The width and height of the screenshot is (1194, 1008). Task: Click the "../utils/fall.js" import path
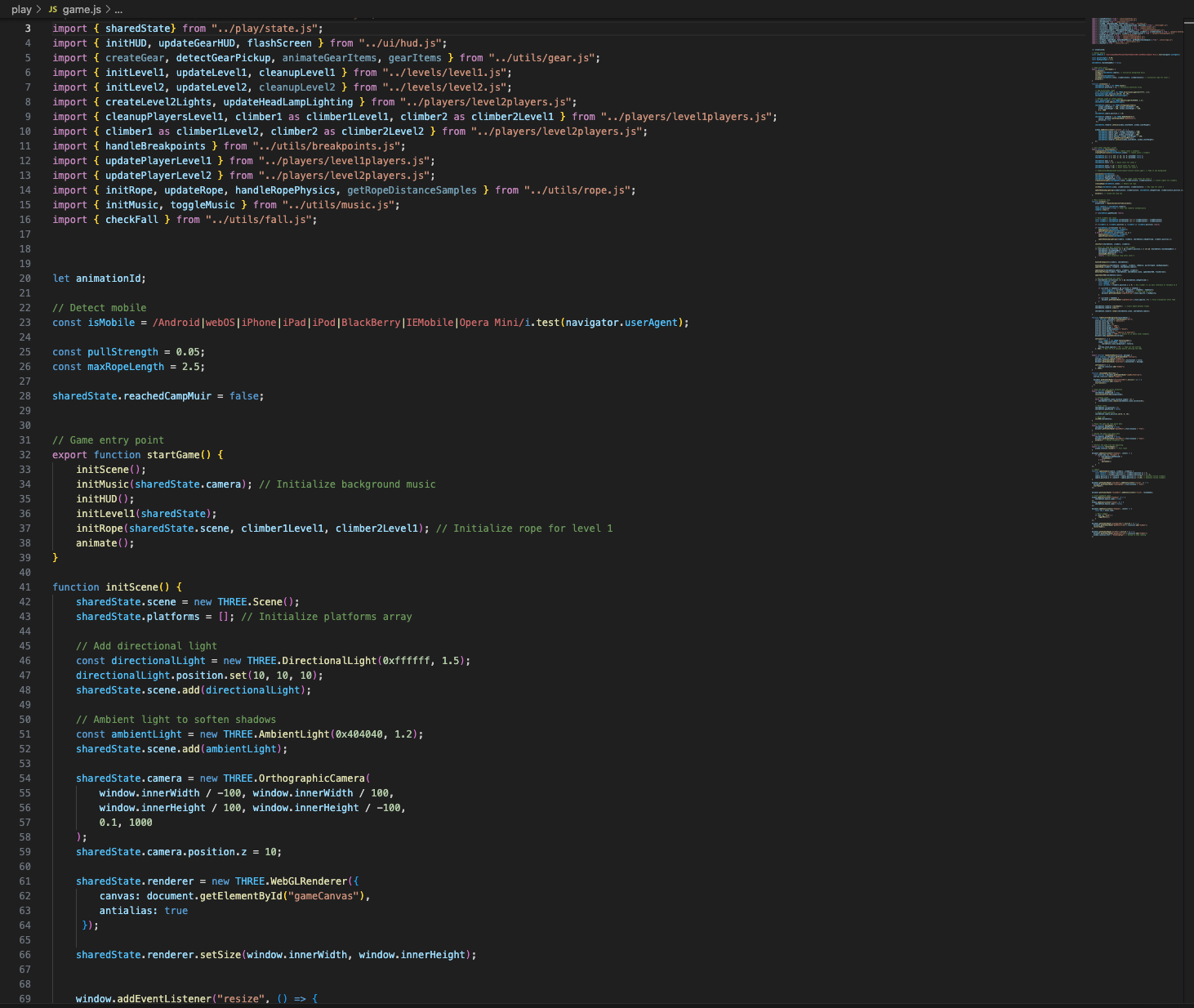click(x=259, y=220)
